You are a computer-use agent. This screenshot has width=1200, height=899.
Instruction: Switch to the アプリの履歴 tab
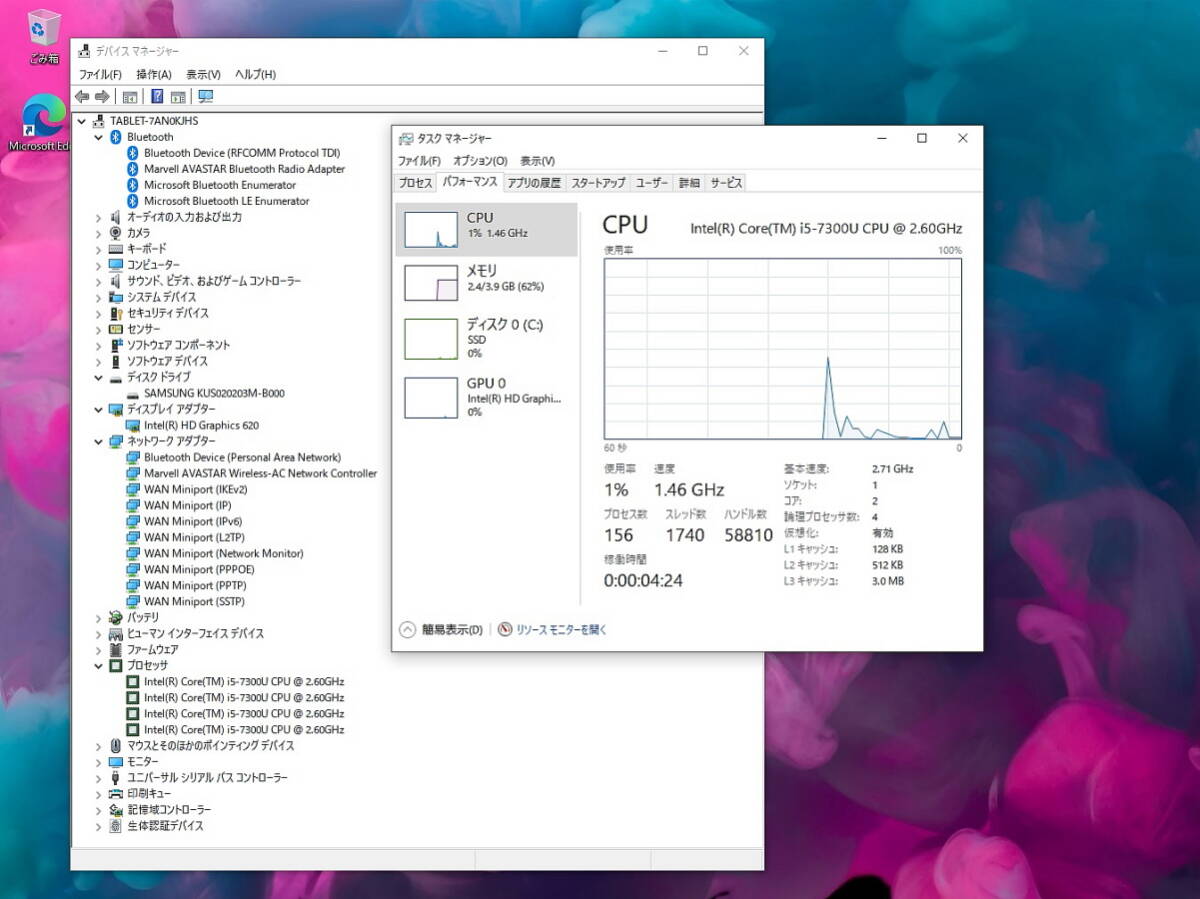[x=534, y=183]
